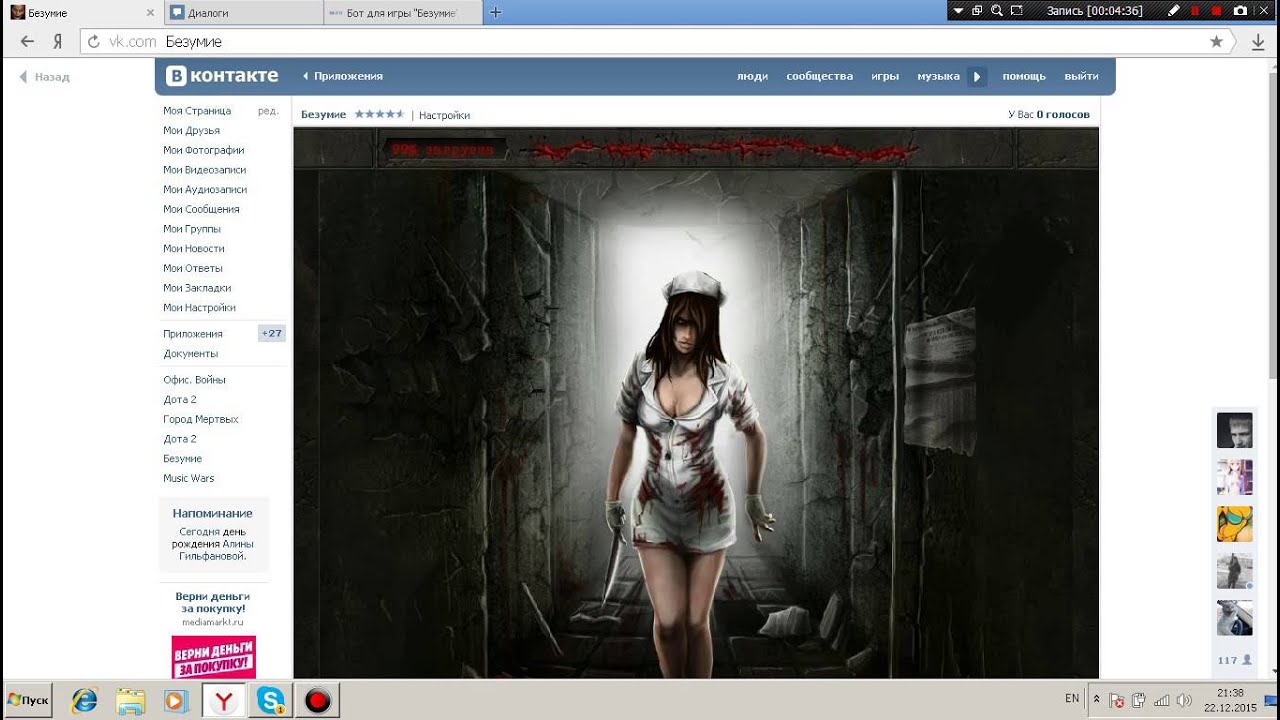Open the игры header menu
Image resolution: width=1280 pixels, height=720 pixels.
click(885, 76)
